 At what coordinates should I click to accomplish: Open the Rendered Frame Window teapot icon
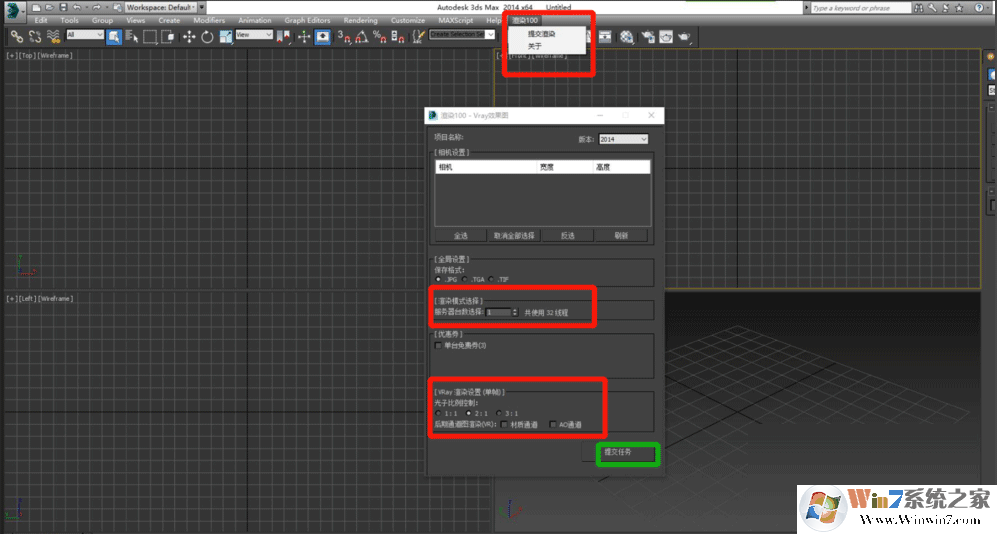click(x=666, y=37)
